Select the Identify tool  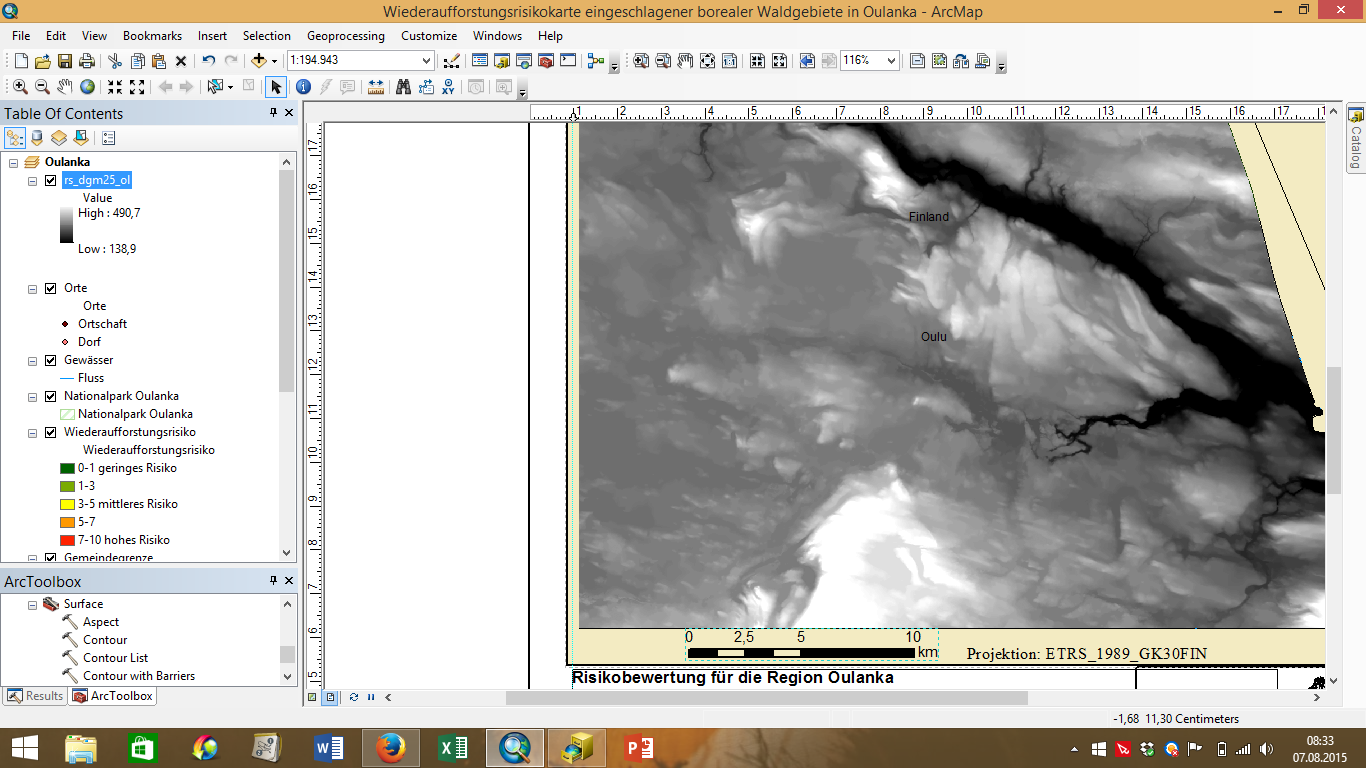(x=303, y=87)
